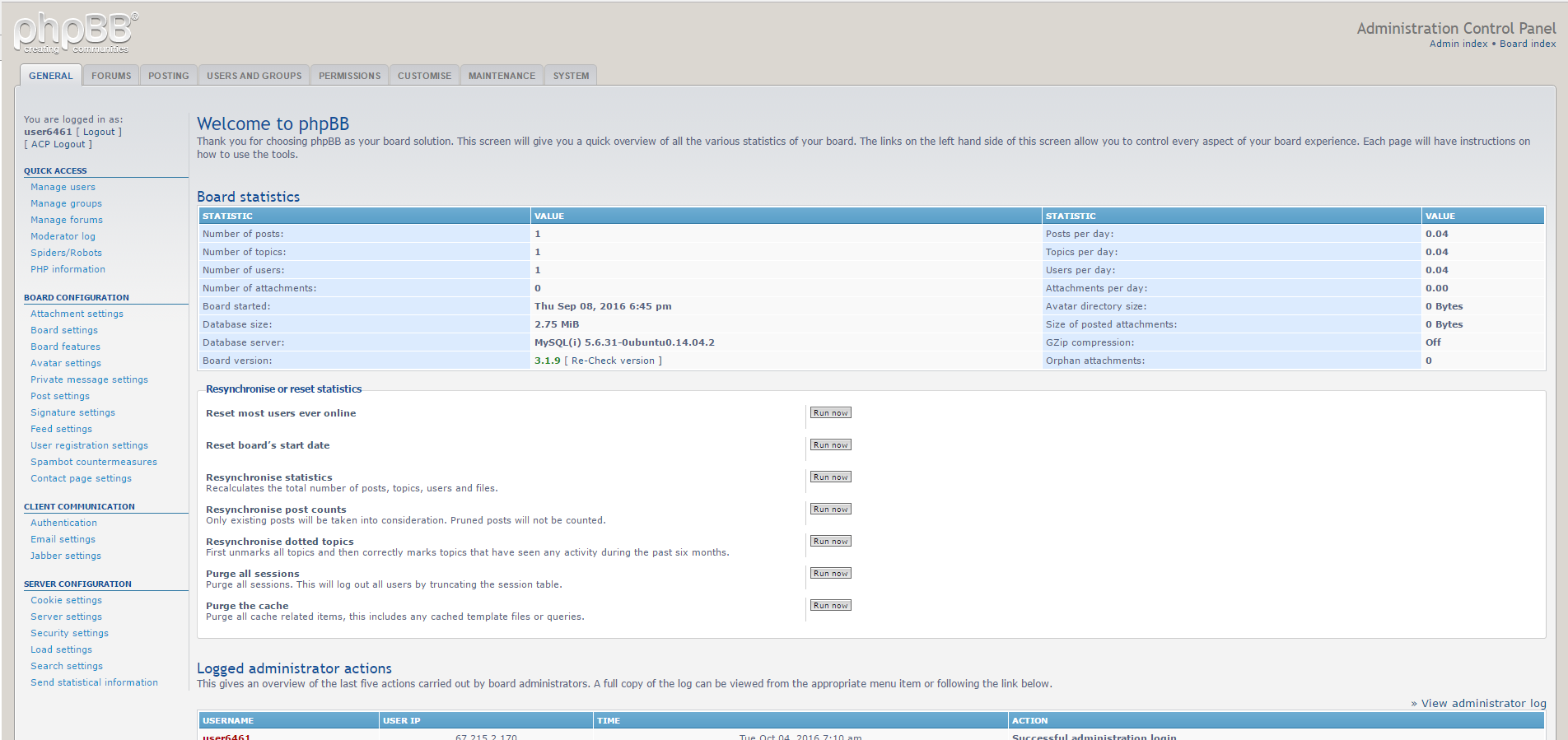
Task: Run Purge the cache now
Action: (830, 606)
